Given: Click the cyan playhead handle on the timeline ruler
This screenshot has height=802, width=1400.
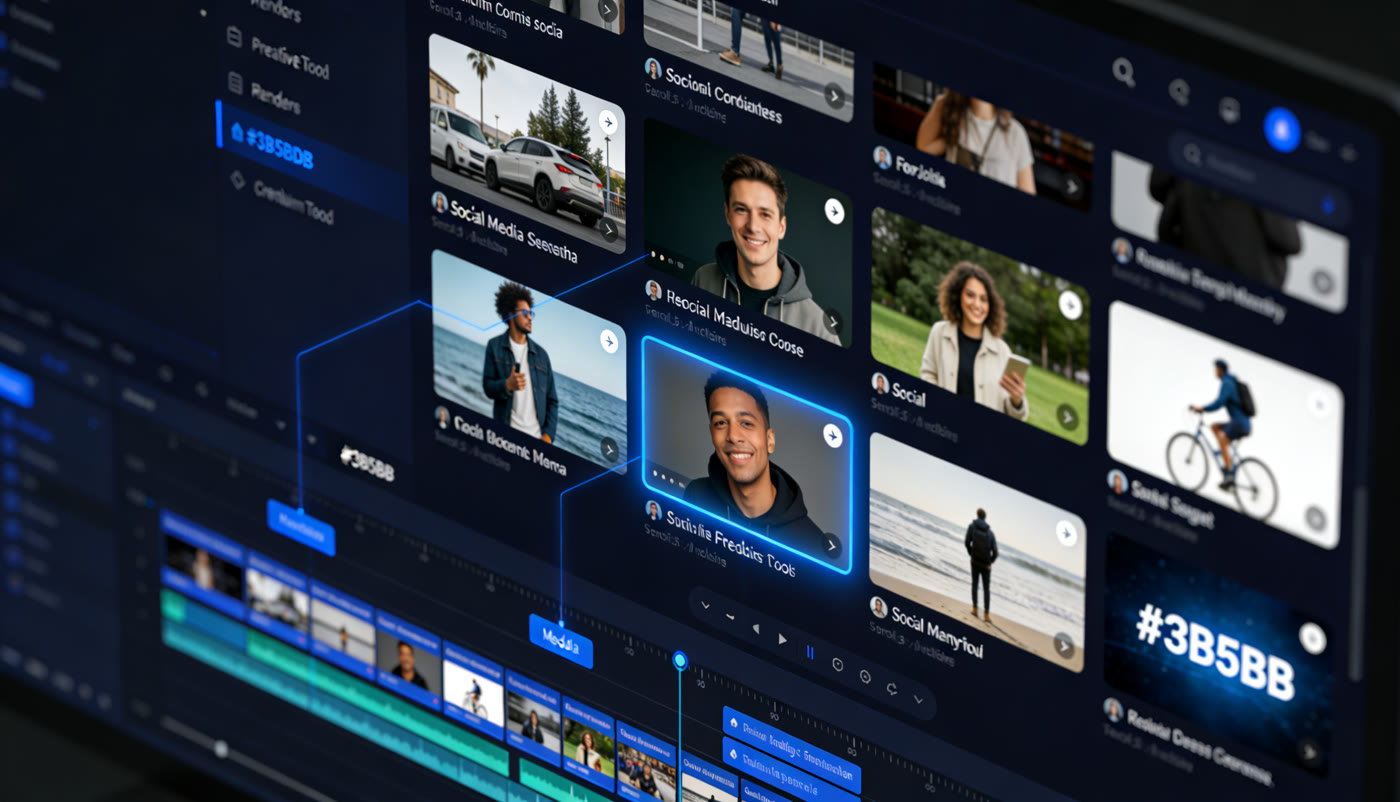Looking at the screenshot, I should 680,660.
